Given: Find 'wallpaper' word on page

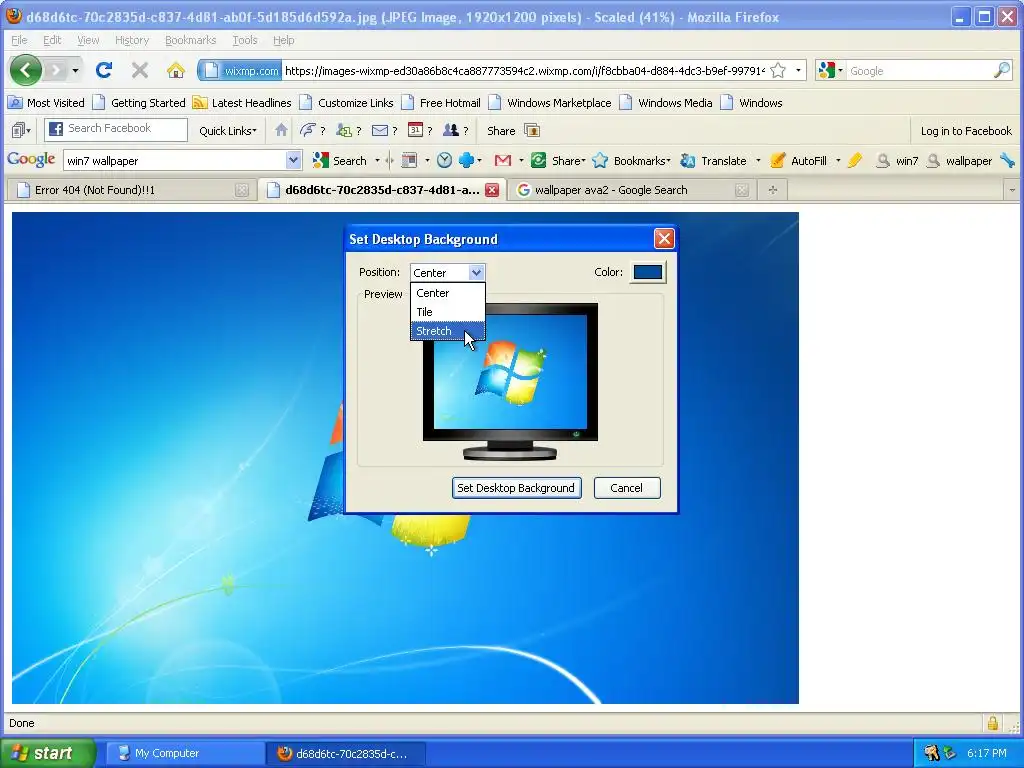Looking at the screenshot, I should click(x=960, y=161).
